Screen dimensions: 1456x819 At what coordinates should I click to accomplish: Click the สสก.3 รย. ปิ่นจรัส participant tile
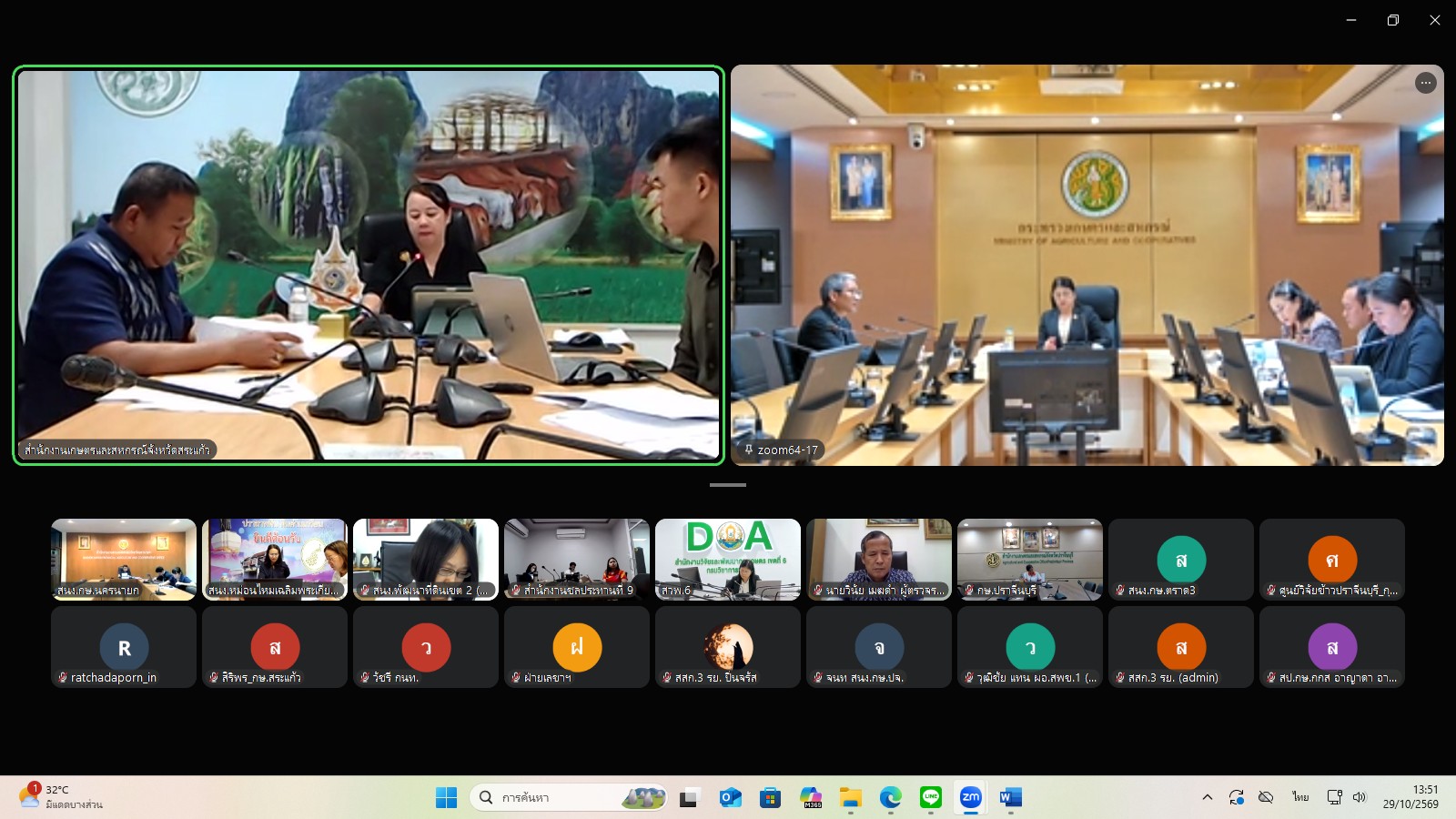(728, 647)
